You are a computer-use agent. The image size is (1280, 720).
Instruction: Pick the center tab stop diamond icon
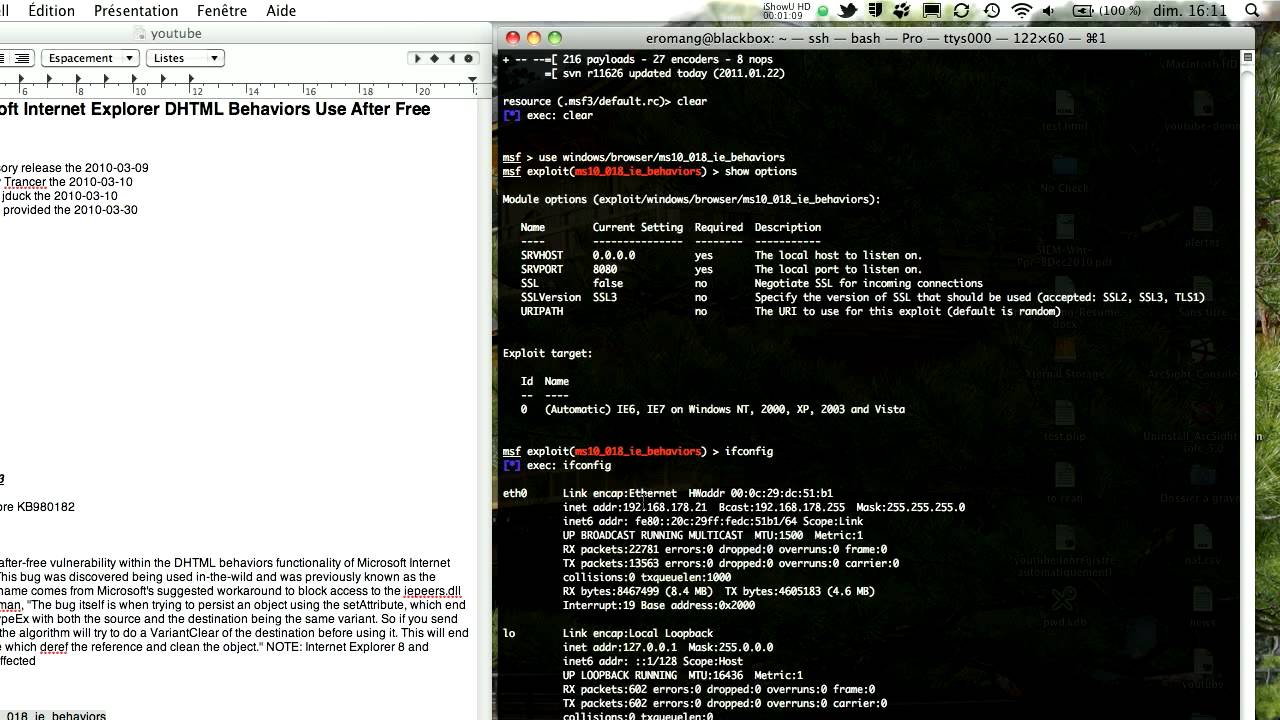434,58
